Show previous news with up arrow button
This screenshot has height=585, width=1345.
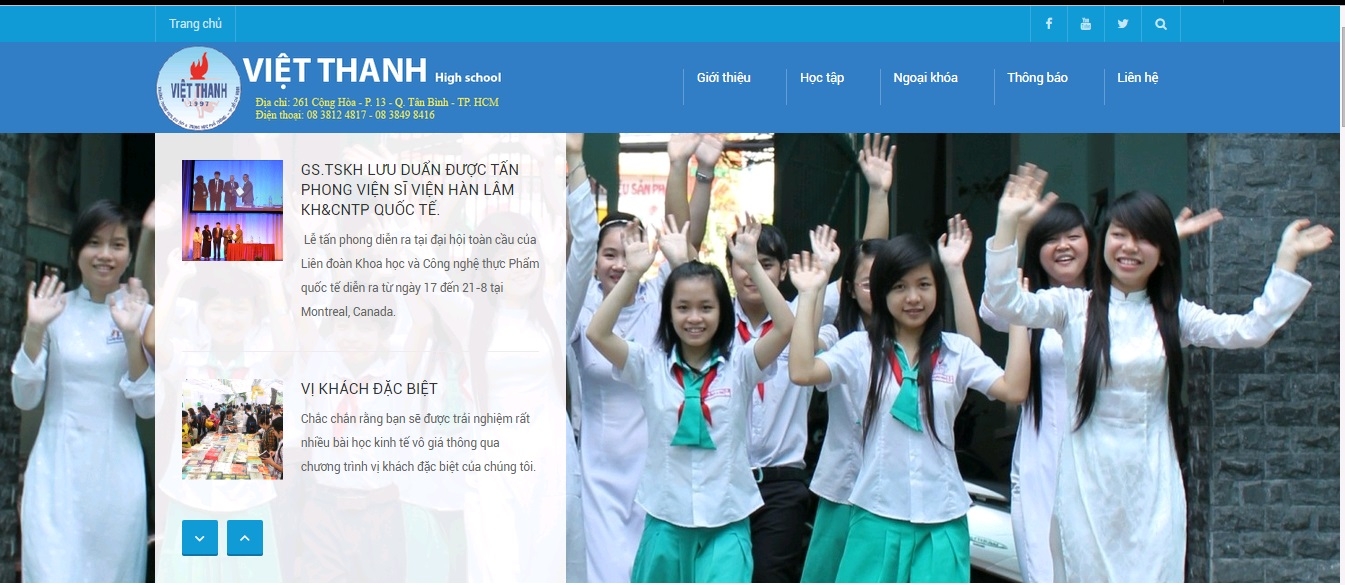coord(245,538)
